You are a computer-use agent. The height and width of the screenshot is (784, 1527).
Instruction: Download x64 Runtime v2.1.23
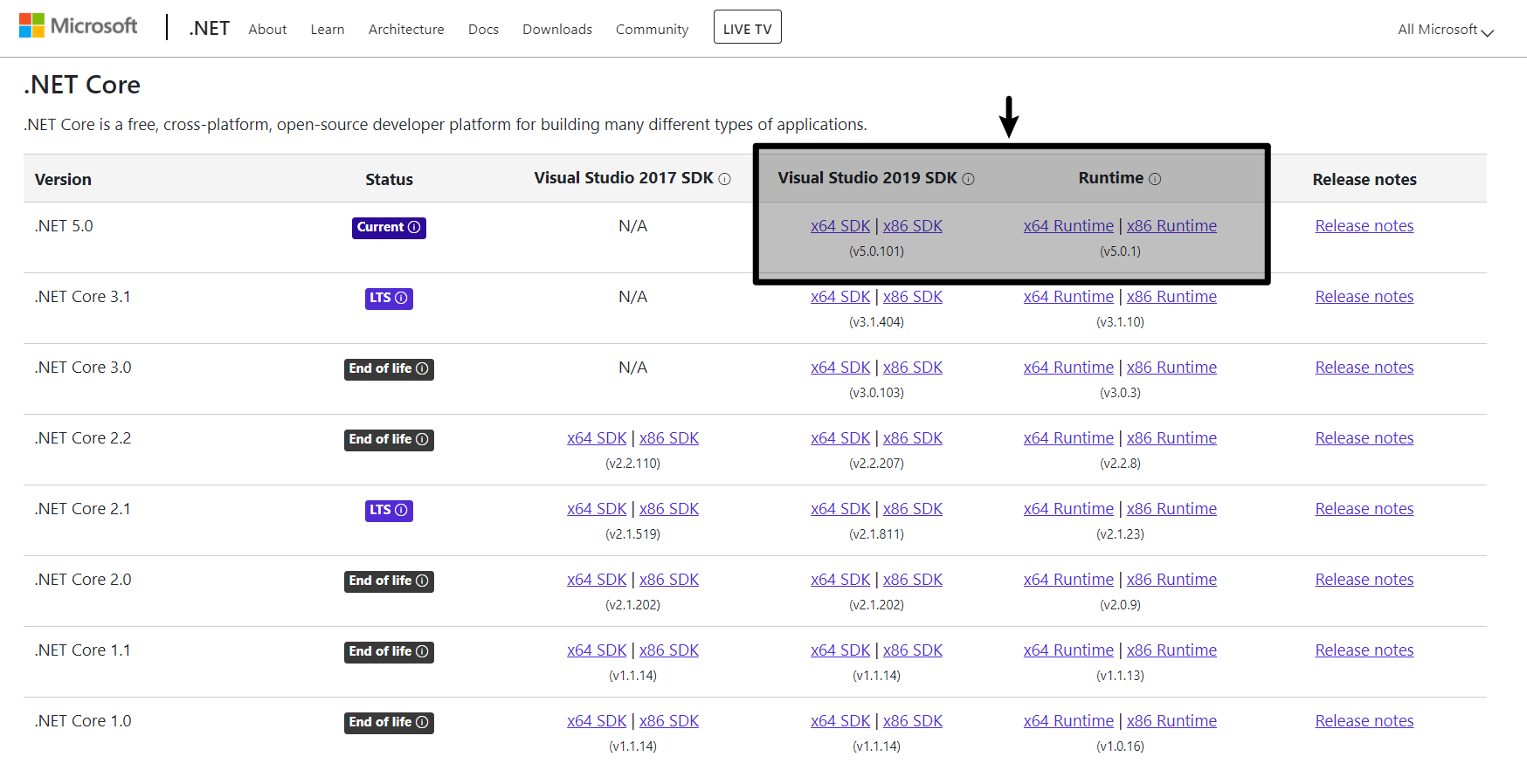click(1068, 509)
